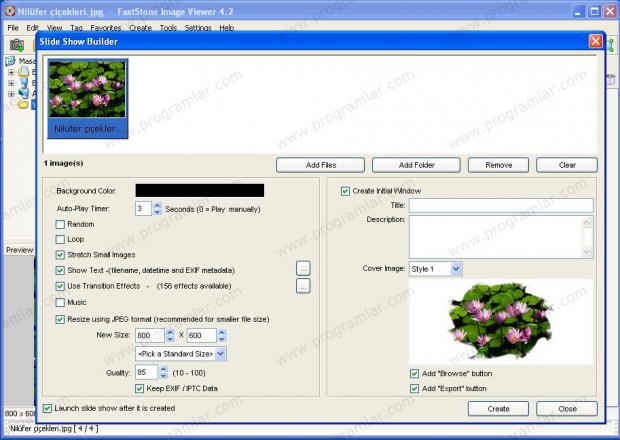This screenshot has width=620, height=440.
Task: Click the cover image preview
Action: coord(501,322)
